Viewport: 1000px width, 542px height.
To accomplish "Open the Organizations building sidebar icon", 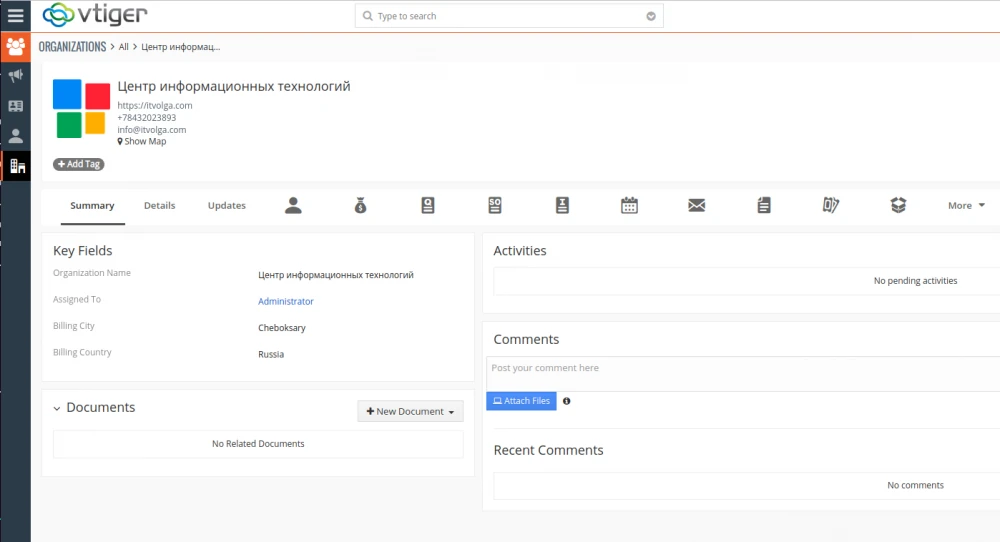I will (17, 166).
